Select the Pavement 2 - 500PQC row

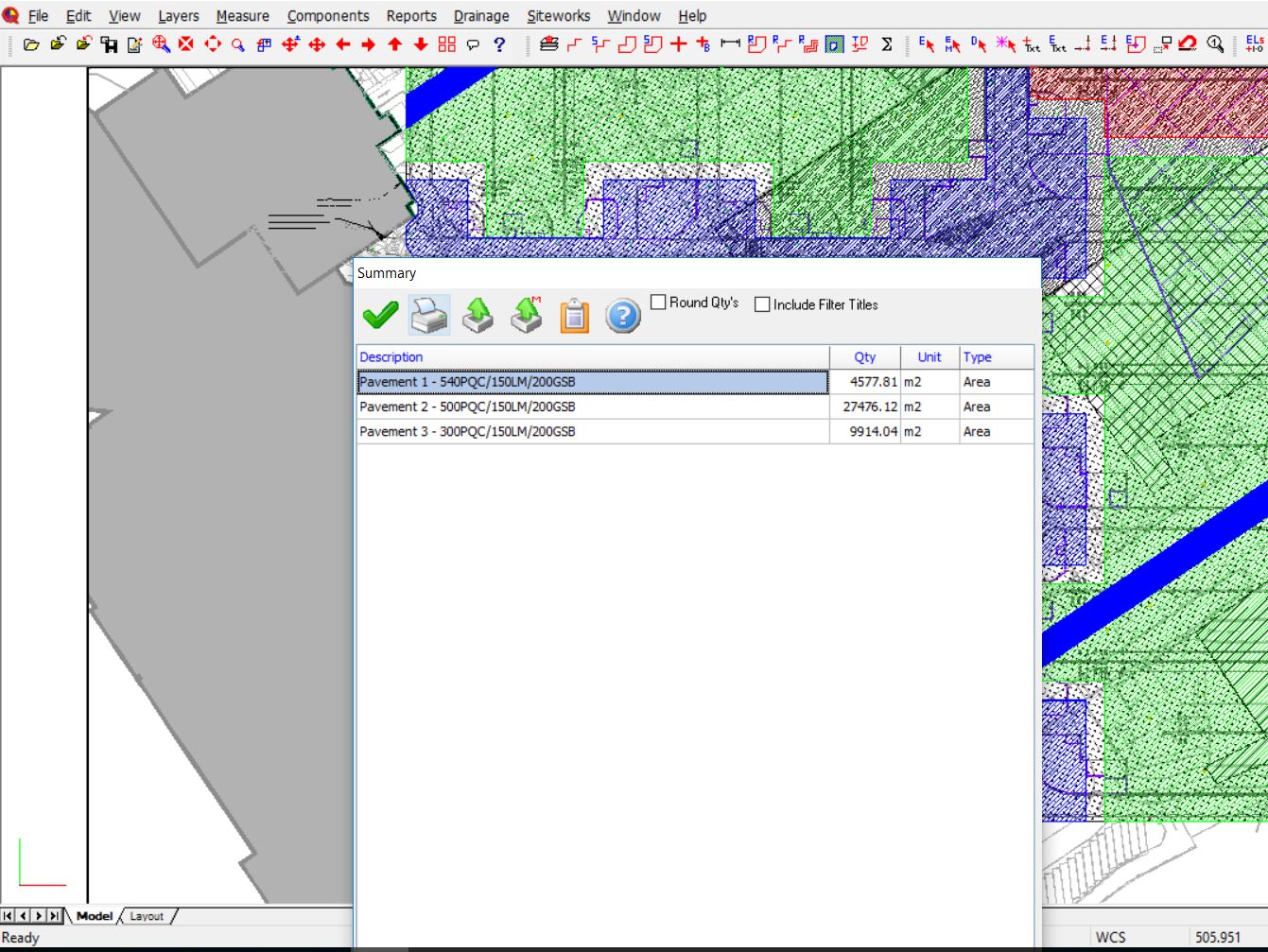coord(467,407)
